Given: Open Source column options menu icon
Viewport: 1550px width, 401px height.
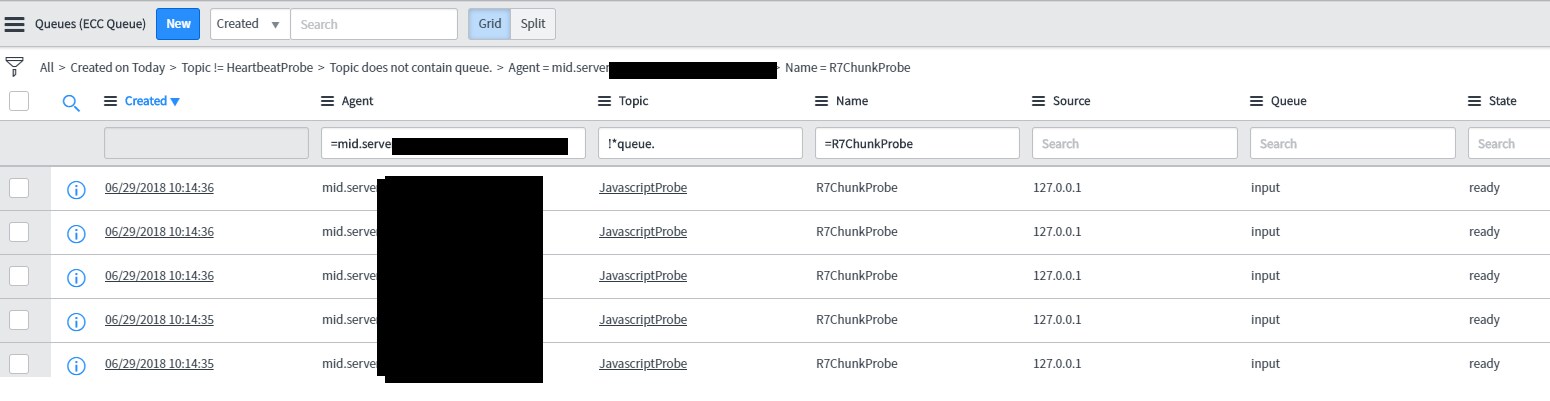Looking at the screenshot, I should point(1038,101).
